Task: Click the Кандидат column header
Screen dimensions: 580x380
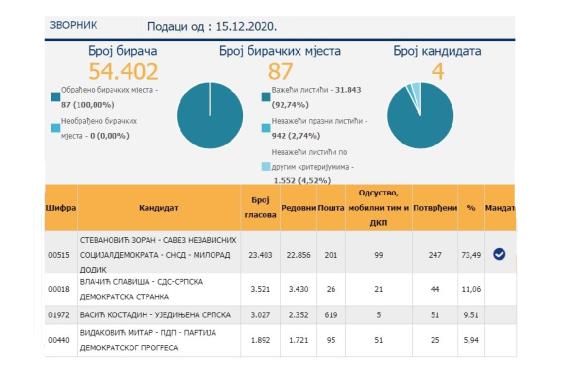Action: pos(159,208)
